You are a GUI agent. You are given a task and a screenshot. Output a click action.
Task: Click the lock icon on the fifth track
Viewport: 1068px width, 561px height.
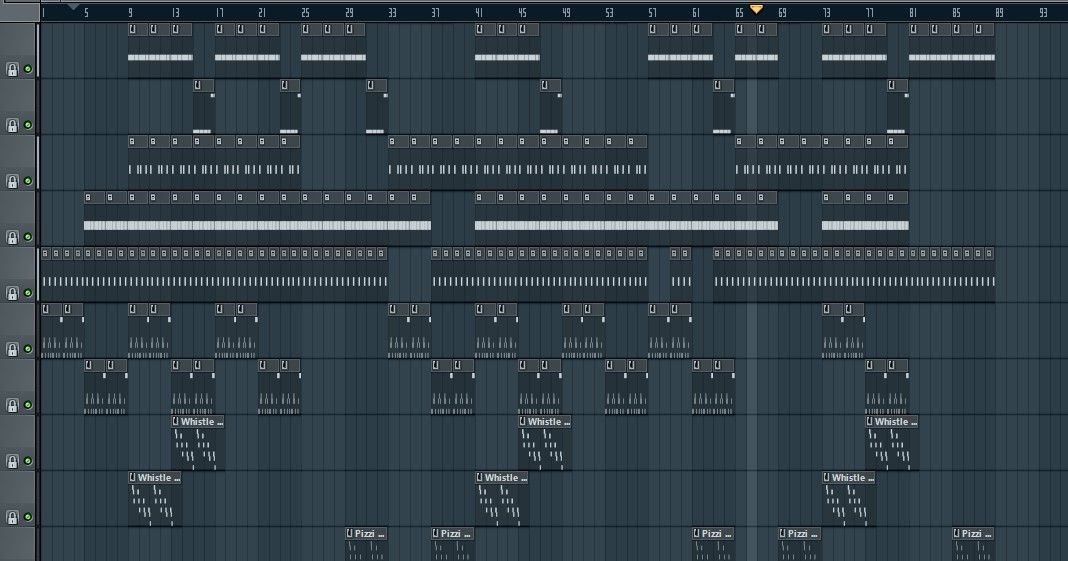pyautogui.click(x=12, y=293)
